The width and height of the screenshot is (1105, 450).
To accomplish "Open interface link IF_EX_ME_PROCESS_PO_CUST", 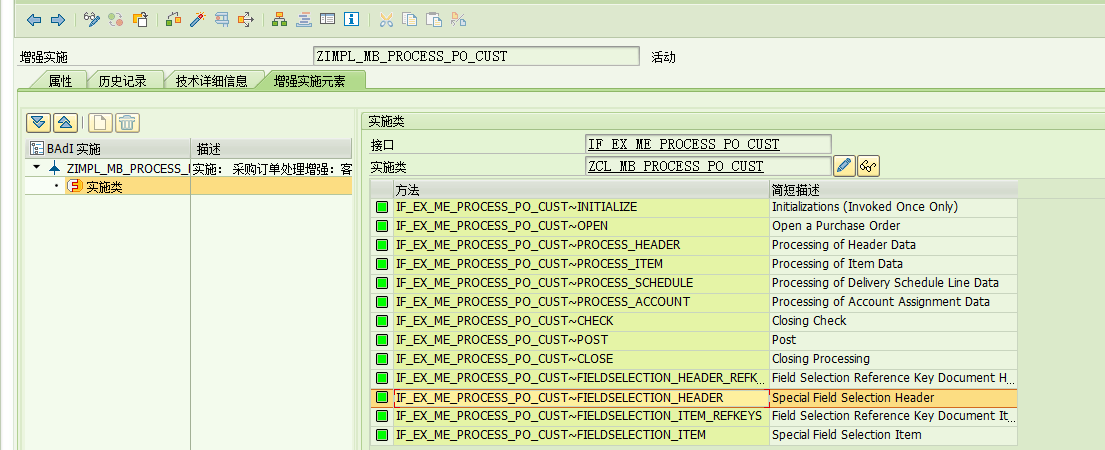I will 684,145.
